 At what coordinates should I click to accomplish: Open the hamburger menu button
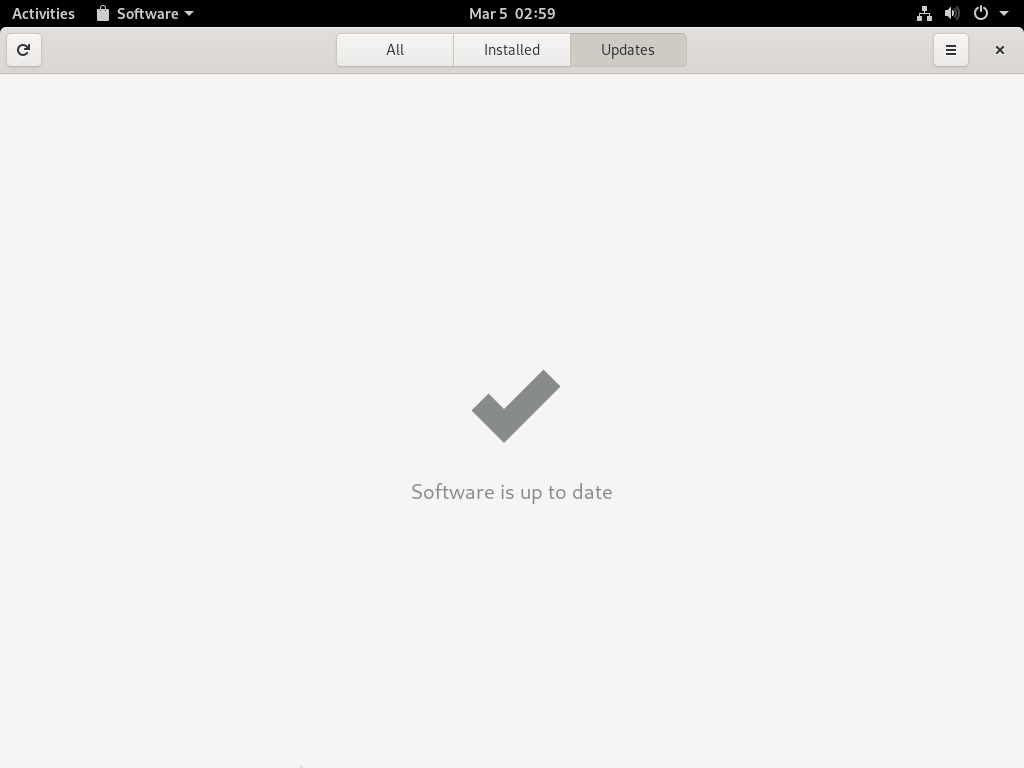coord(951,50)
